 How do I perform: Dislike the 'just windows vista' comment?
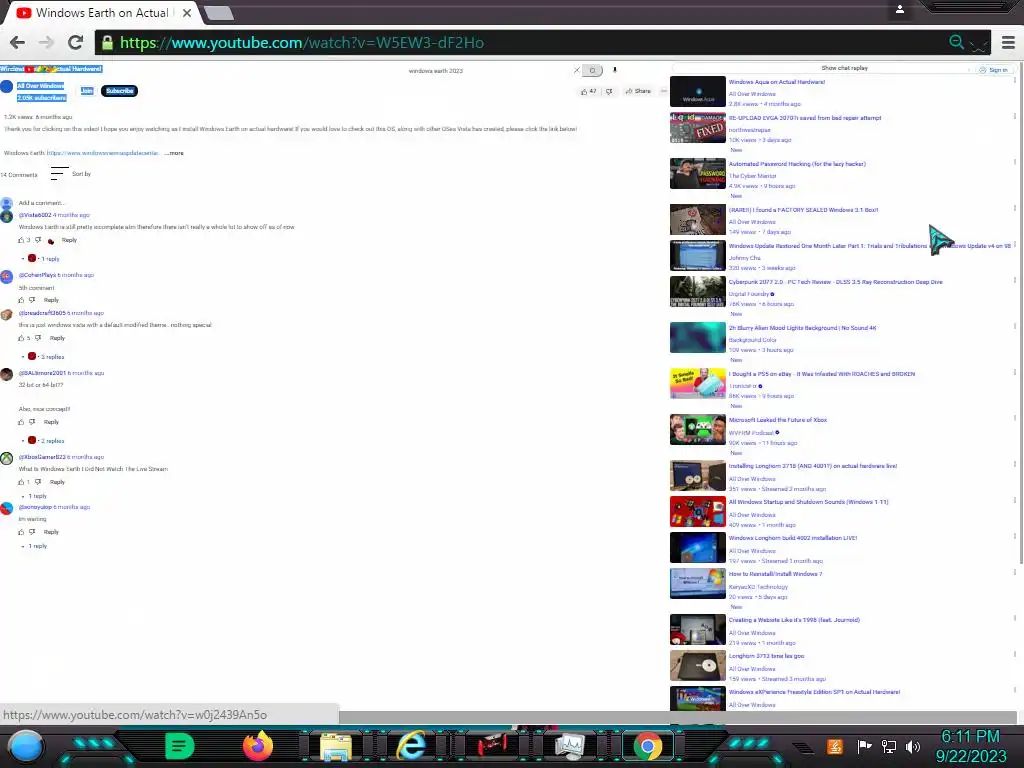pyautogui.click(x=38, y=338)
